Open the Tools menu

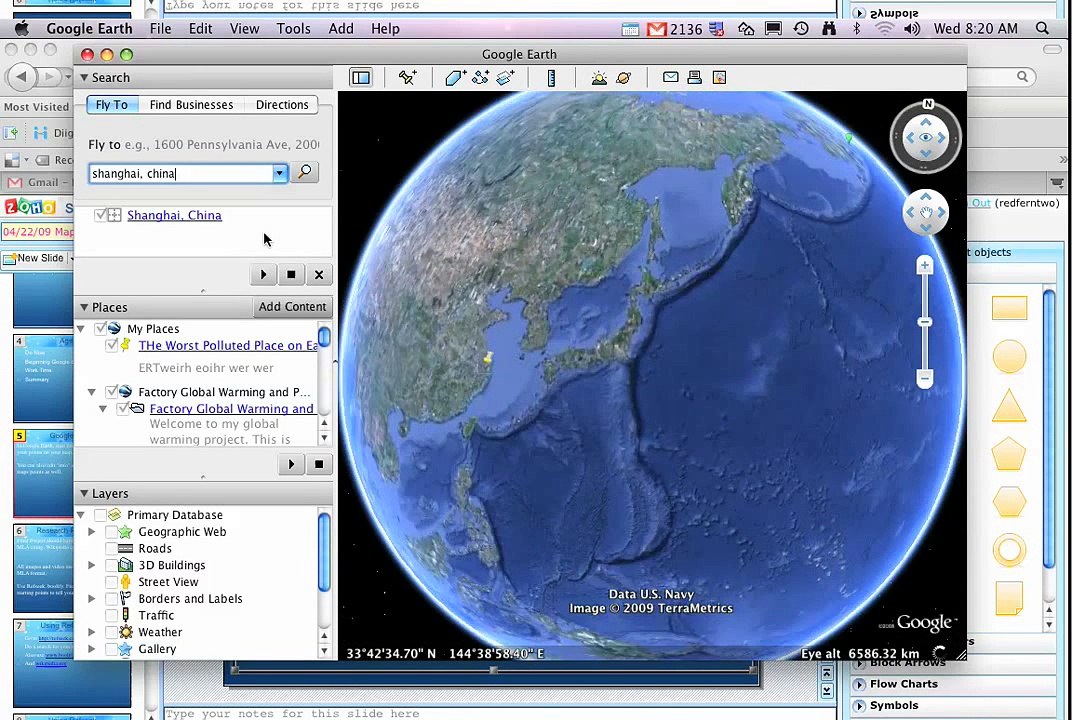[x=293, y=29]
